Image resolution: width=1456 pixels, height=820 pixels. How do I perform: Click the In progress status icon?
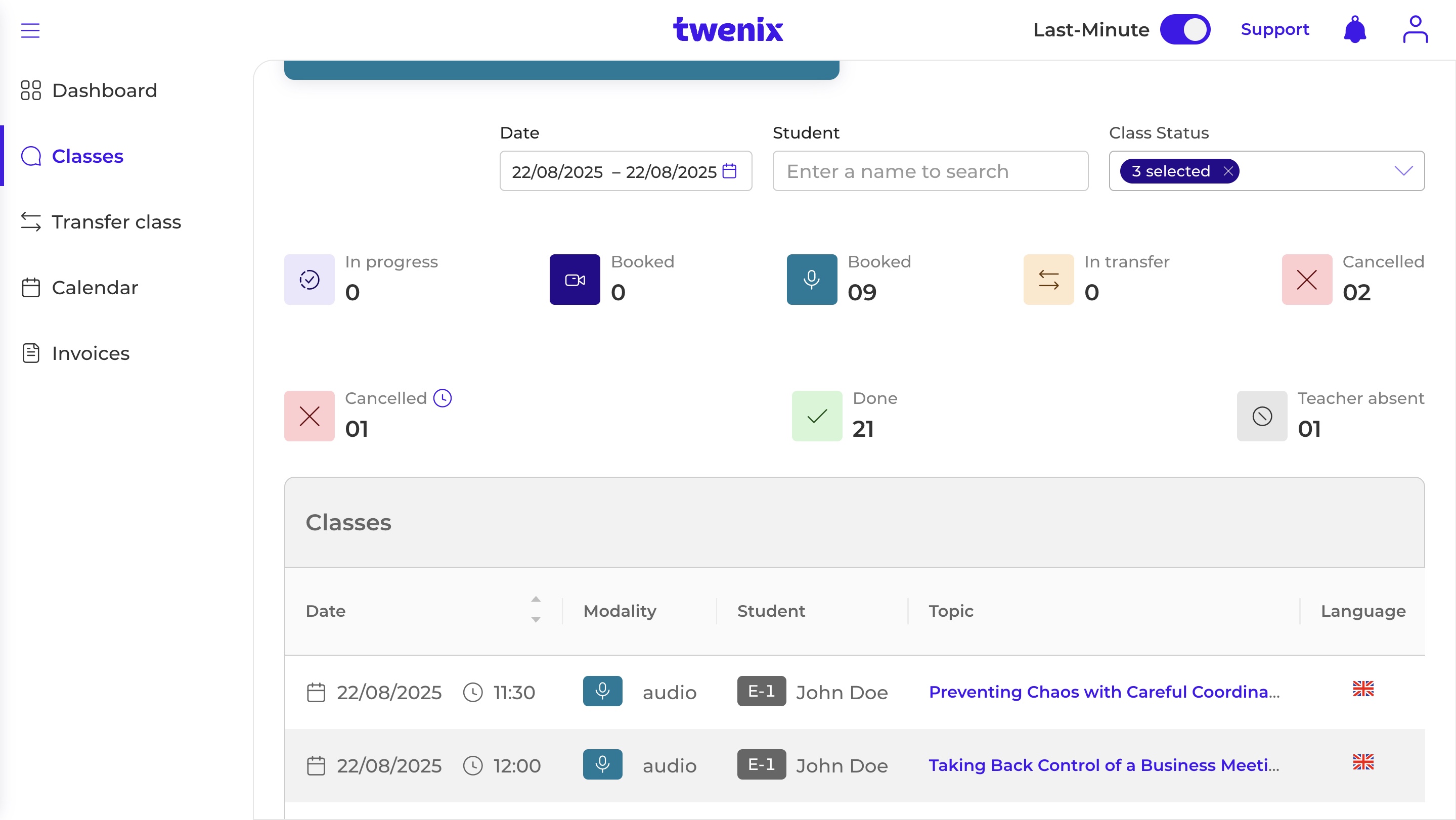click(x=309, y=280)
